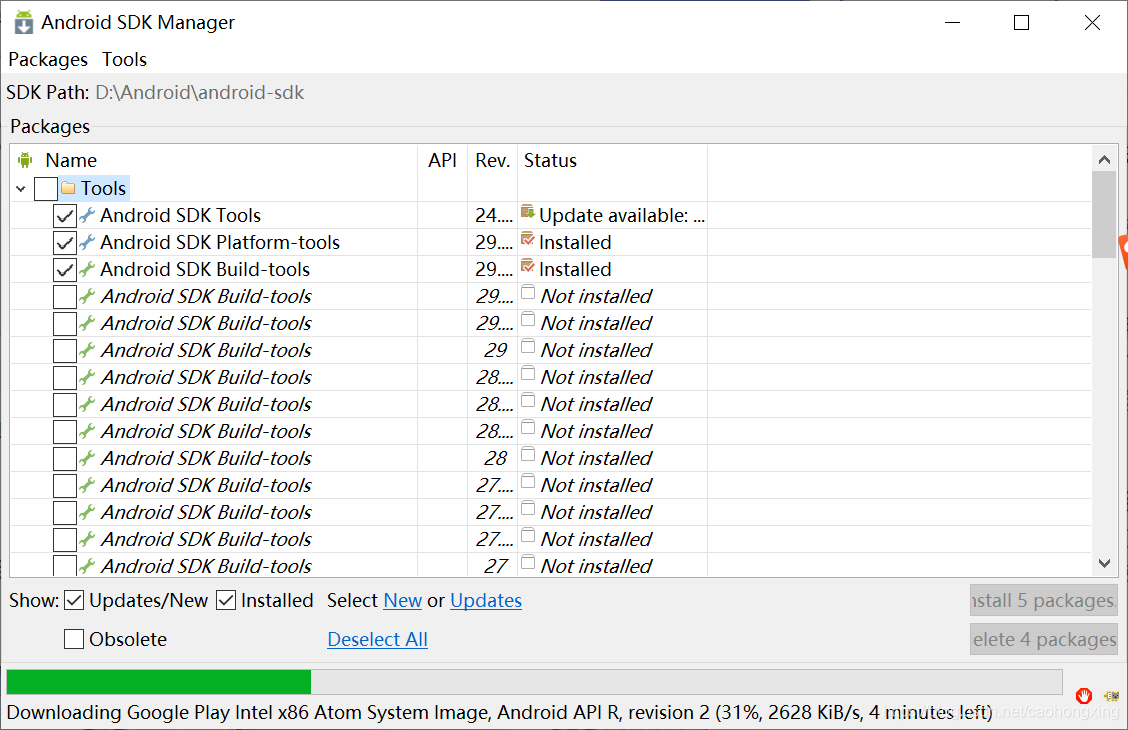Screen dimensions: 1128x730
Task: Toggle the Installed show filter
Action: [226, 600]
